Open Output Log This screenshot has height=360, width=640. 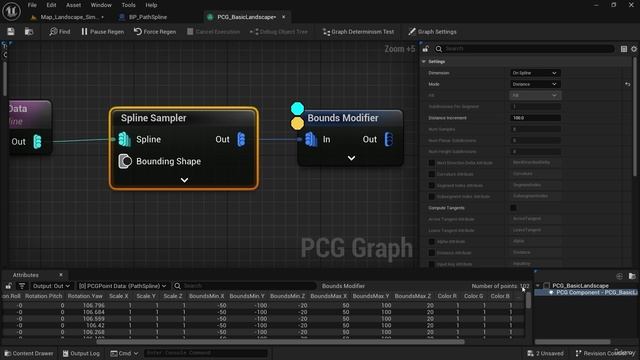point(81,353)
